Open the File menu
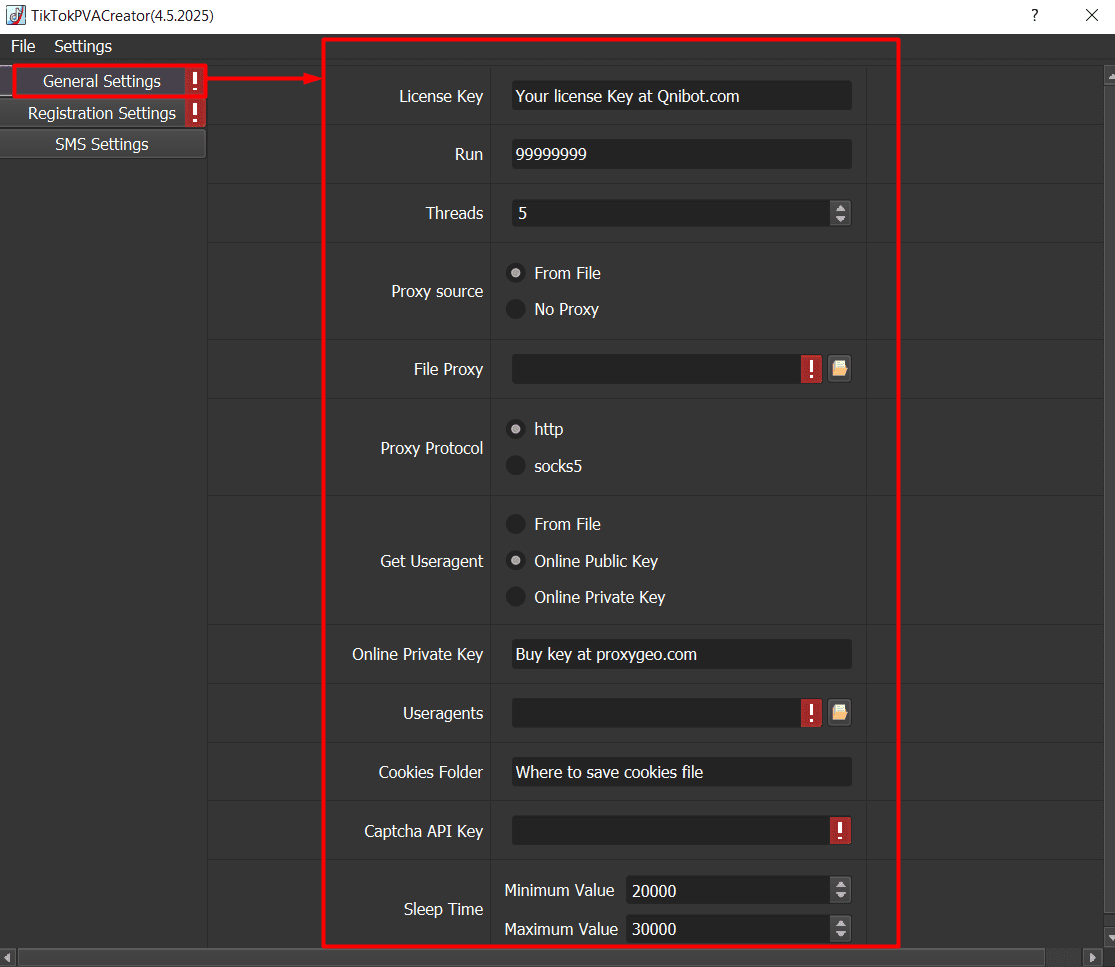Viewport: 1115px width, 967px height. [x=23, y=46]
